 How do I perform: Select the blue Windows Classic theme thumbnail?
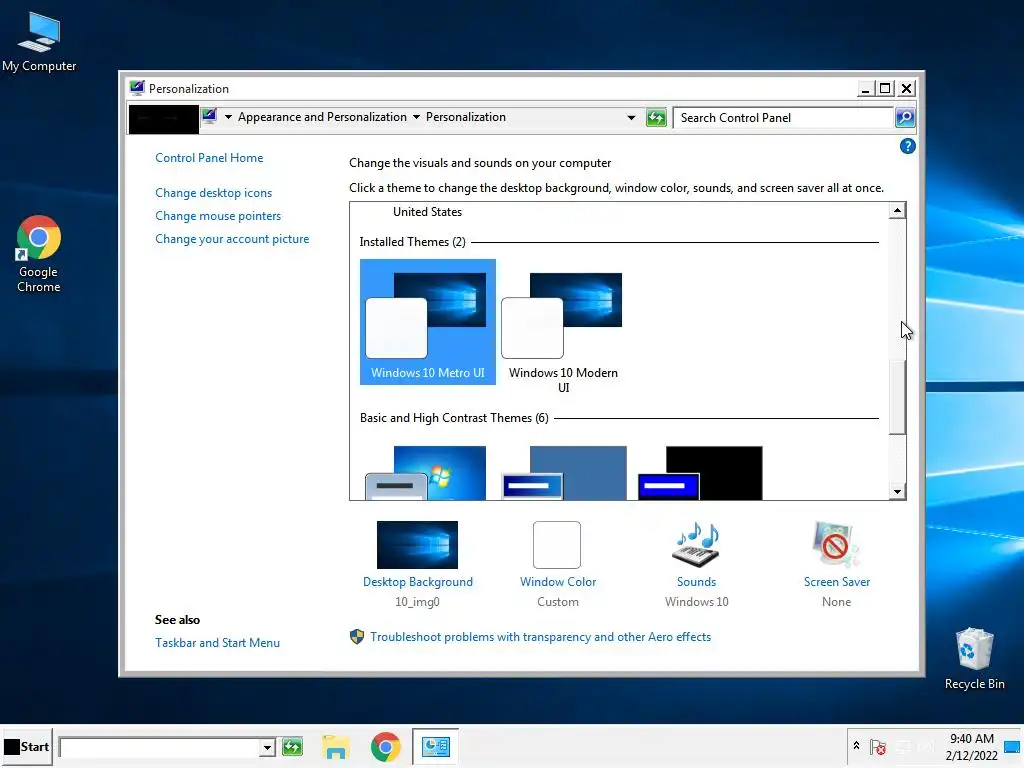(564, 473)
